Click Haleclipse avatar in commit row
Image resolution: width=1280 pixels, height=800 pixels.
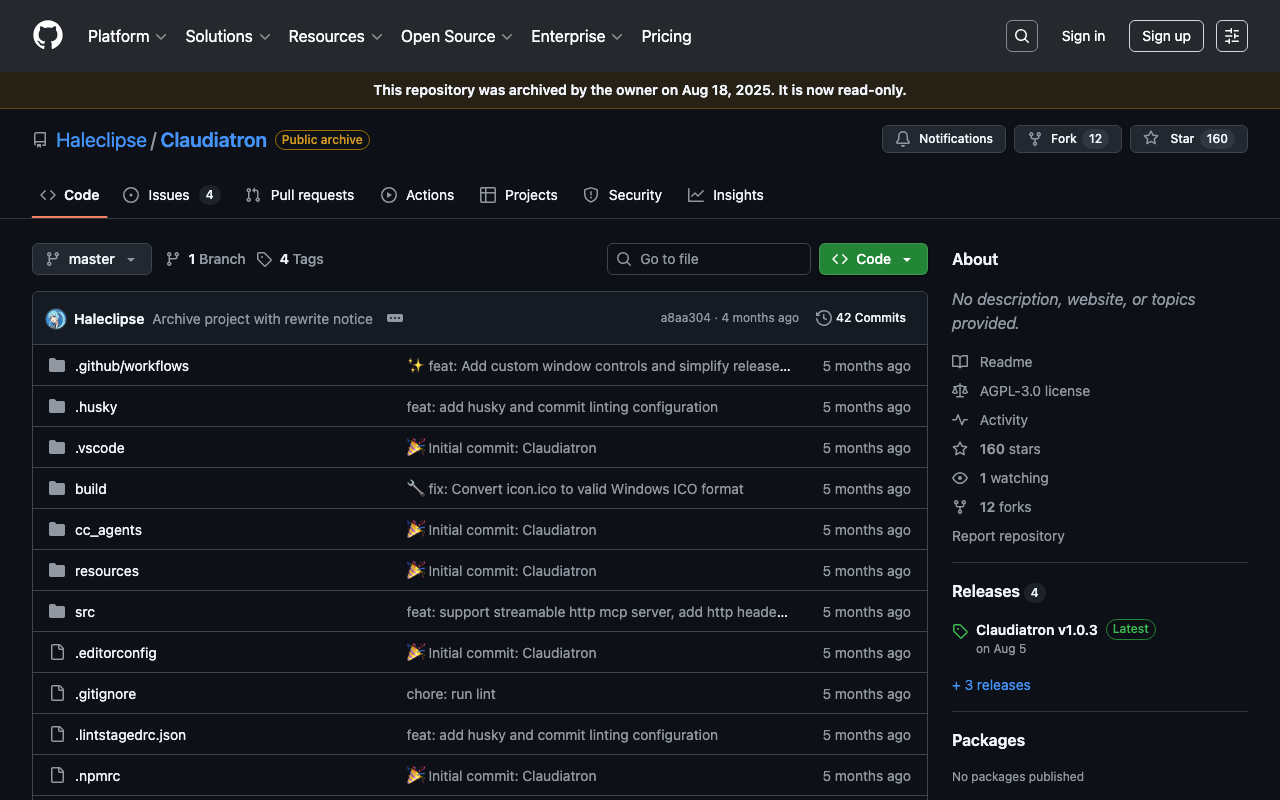(x=56, y=319)
